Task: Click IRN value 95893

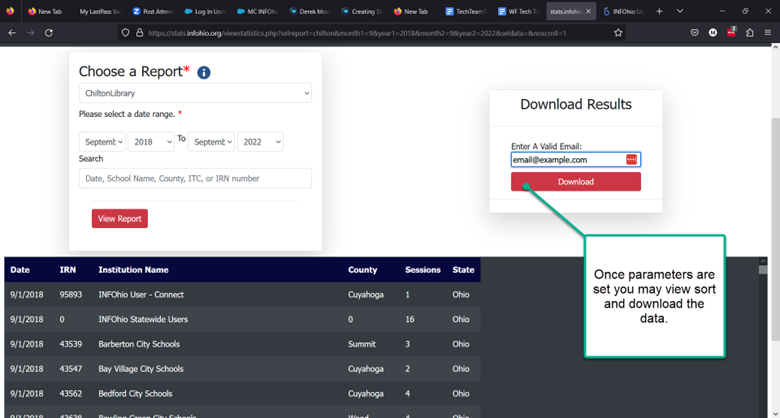Action: pos(71,295)
